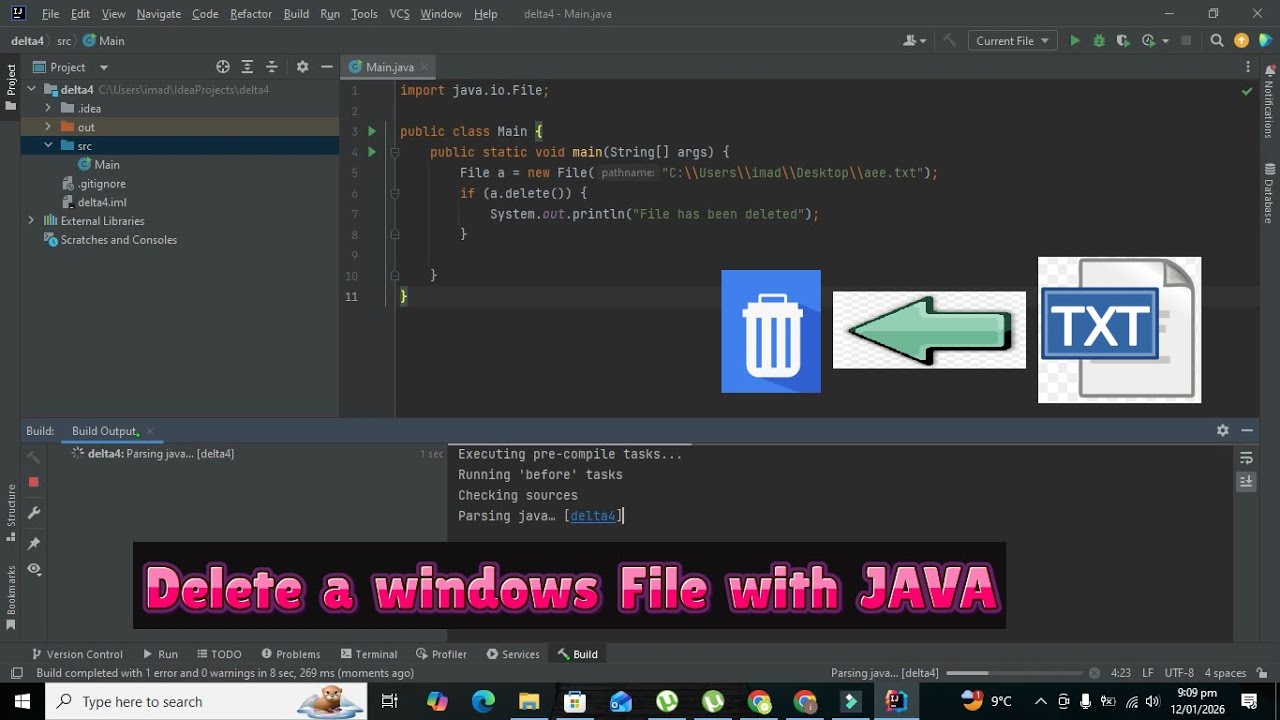Screen dimensions: 1280x720
Task: Collapse all icon in Project panel
Action: [271, 67]
